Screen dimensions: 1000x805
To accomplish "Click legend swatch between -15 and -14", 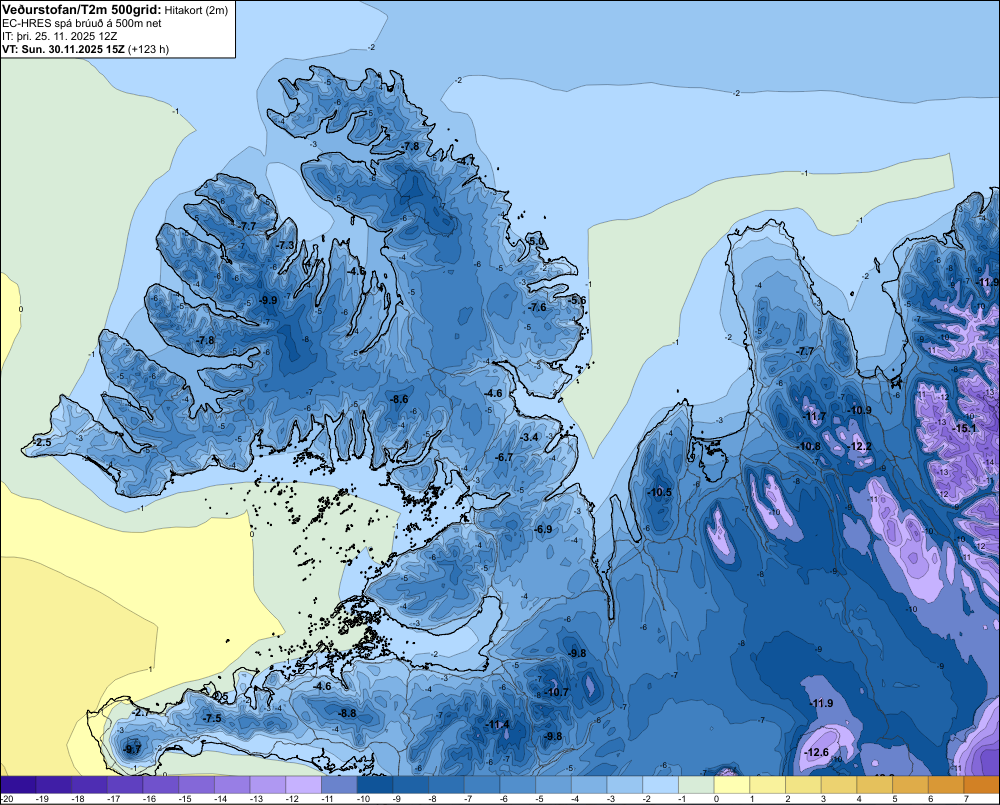I will pos(196,784).
